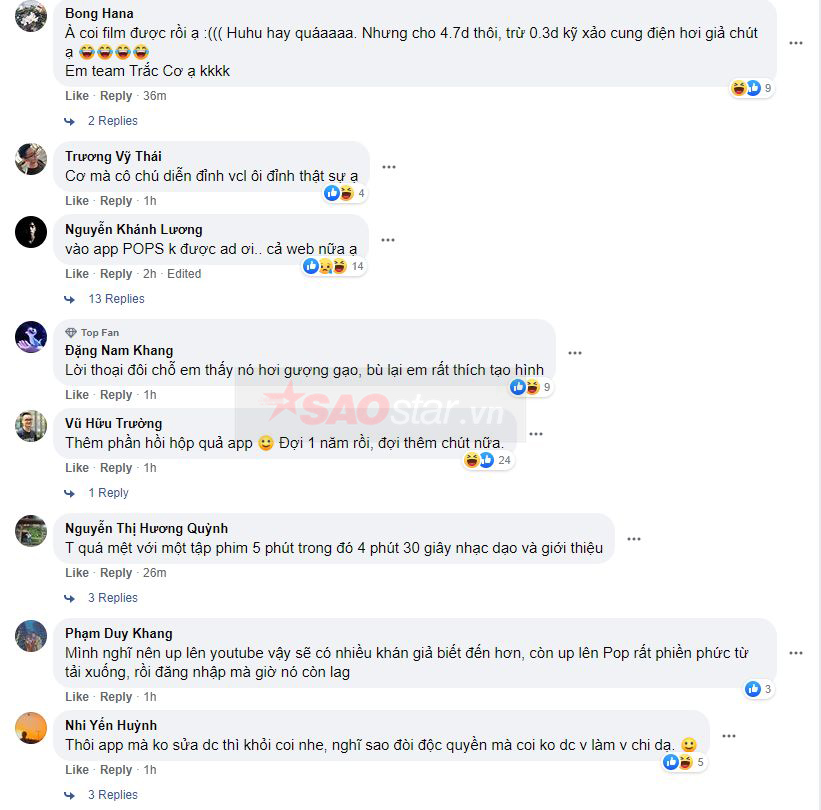Image resolution: width=821 pixels, height=810 pixels.
Task: Like Nhi Yến Huỳnh's comment
Action: 76,770
